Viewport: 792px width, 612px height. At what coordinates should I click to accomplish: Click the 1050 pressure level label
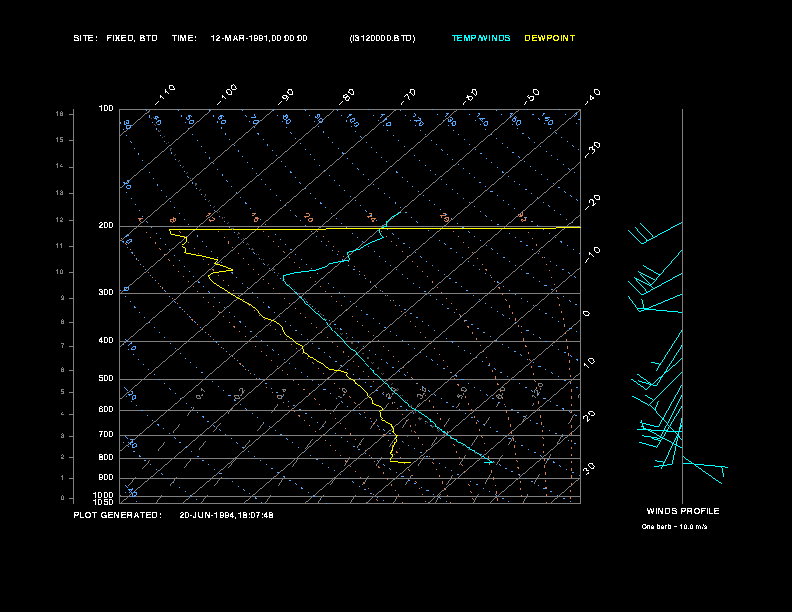point(104,502)
